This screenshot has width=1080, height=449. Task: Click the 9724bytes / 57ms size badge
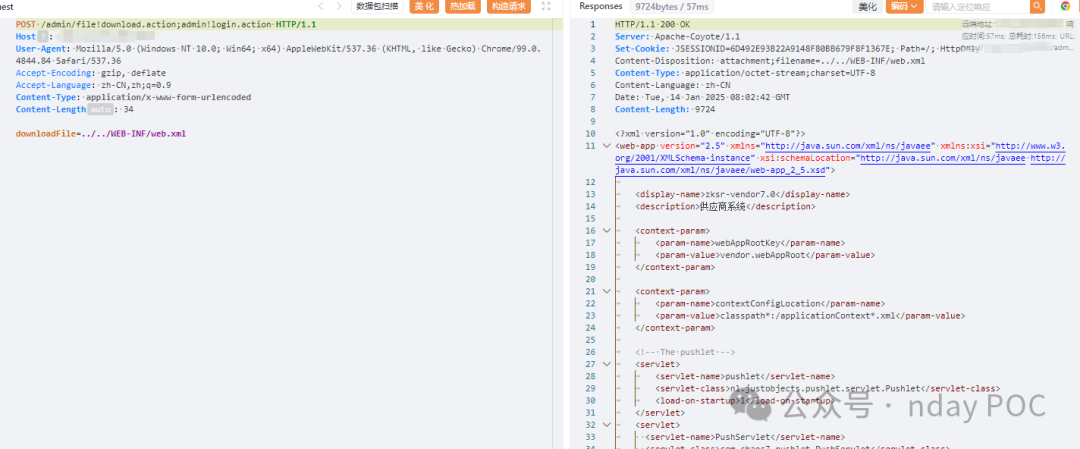pos(672,6)
